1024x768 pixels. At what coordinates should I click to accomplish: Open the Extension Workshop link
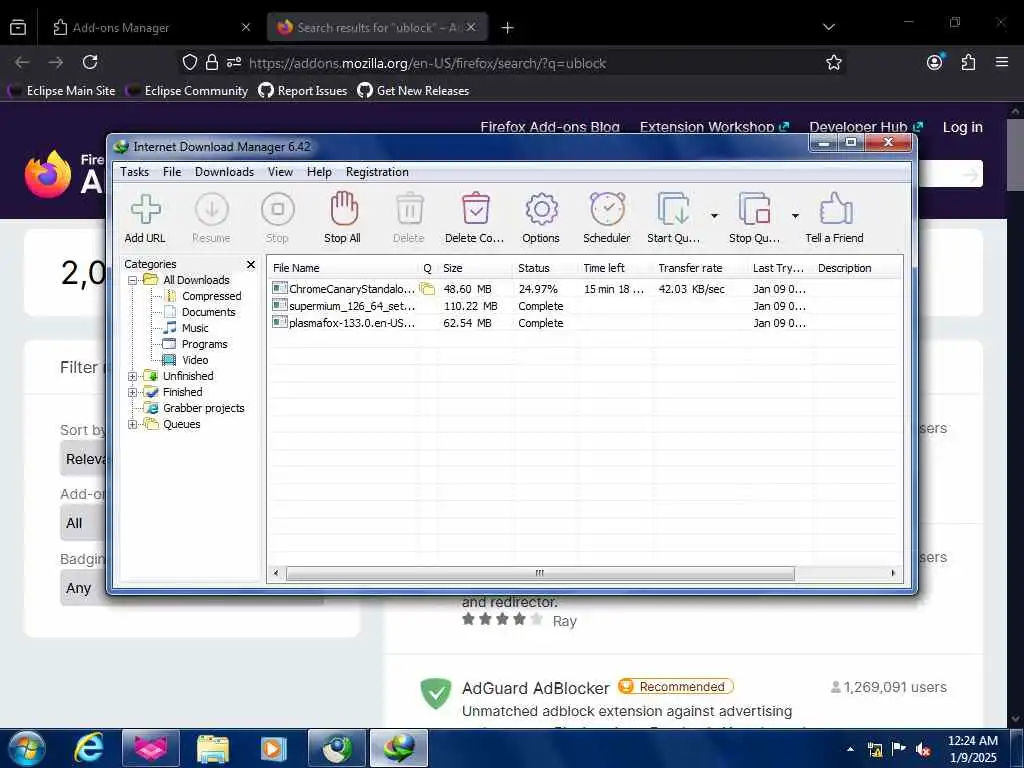[714, 127]
